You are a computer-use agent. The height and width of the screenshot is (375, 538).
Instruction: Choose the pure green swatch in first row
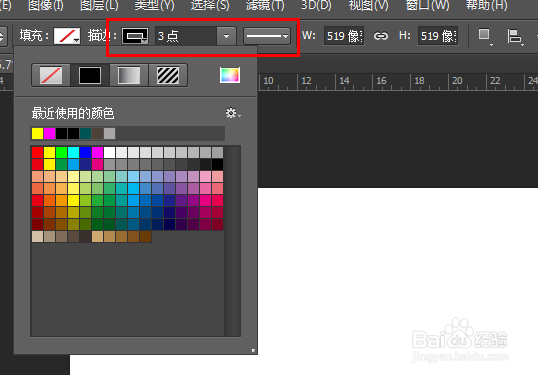(61, 152)
